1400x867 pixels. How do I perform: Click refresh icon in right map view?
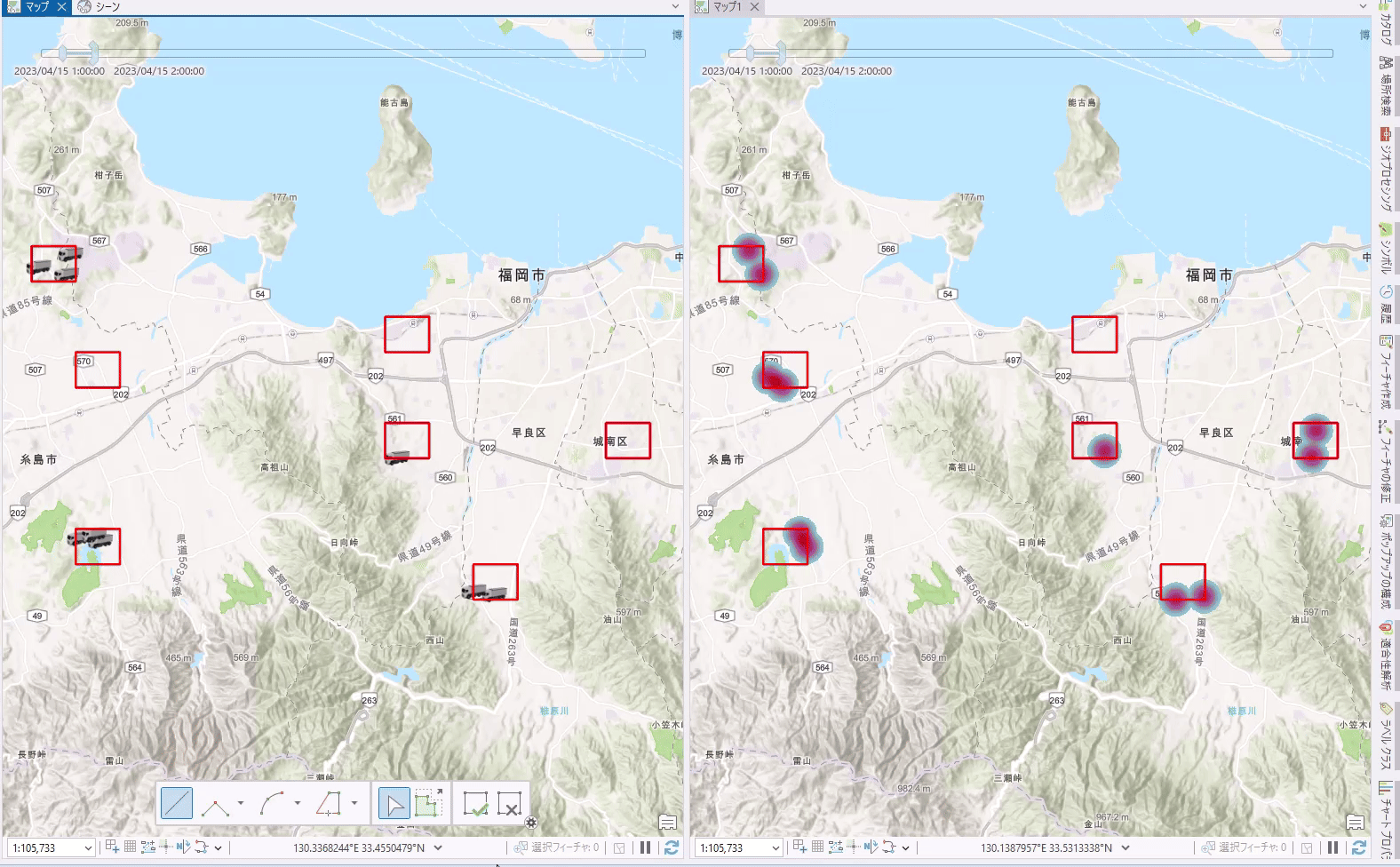point(1359,848)
